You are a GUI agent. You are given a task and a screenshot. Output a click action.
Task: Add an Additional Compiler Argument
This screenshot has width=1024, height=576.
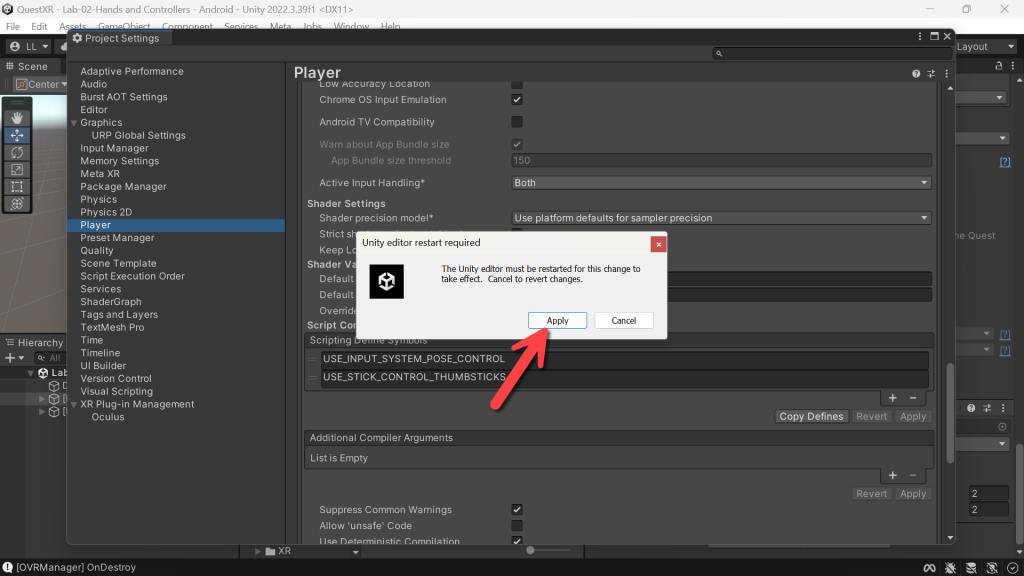(893, 475)
